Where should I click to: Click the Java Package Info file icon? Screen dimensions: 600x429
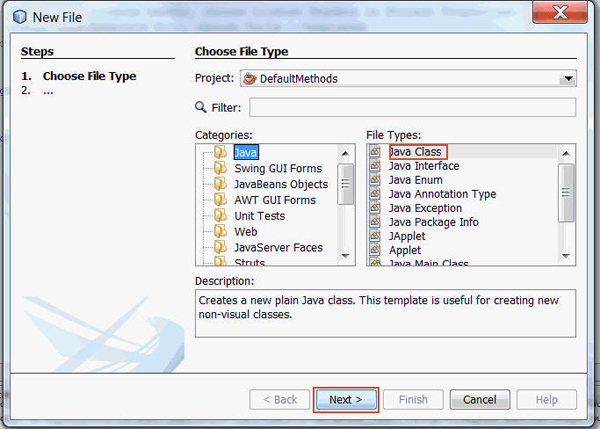tap(375, 222)
